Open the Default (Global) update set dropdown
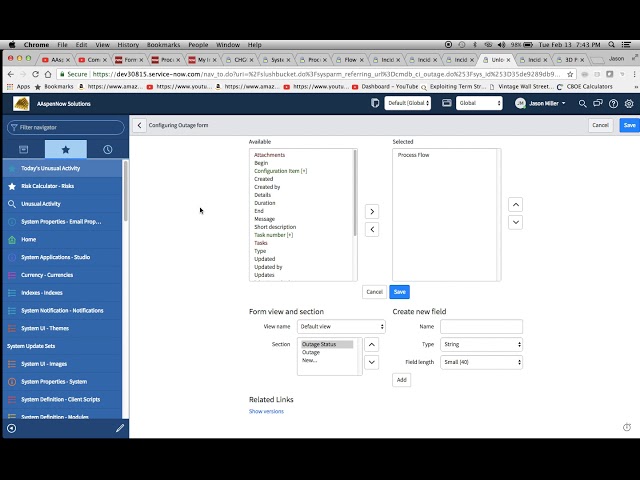 tap(407, 103)
